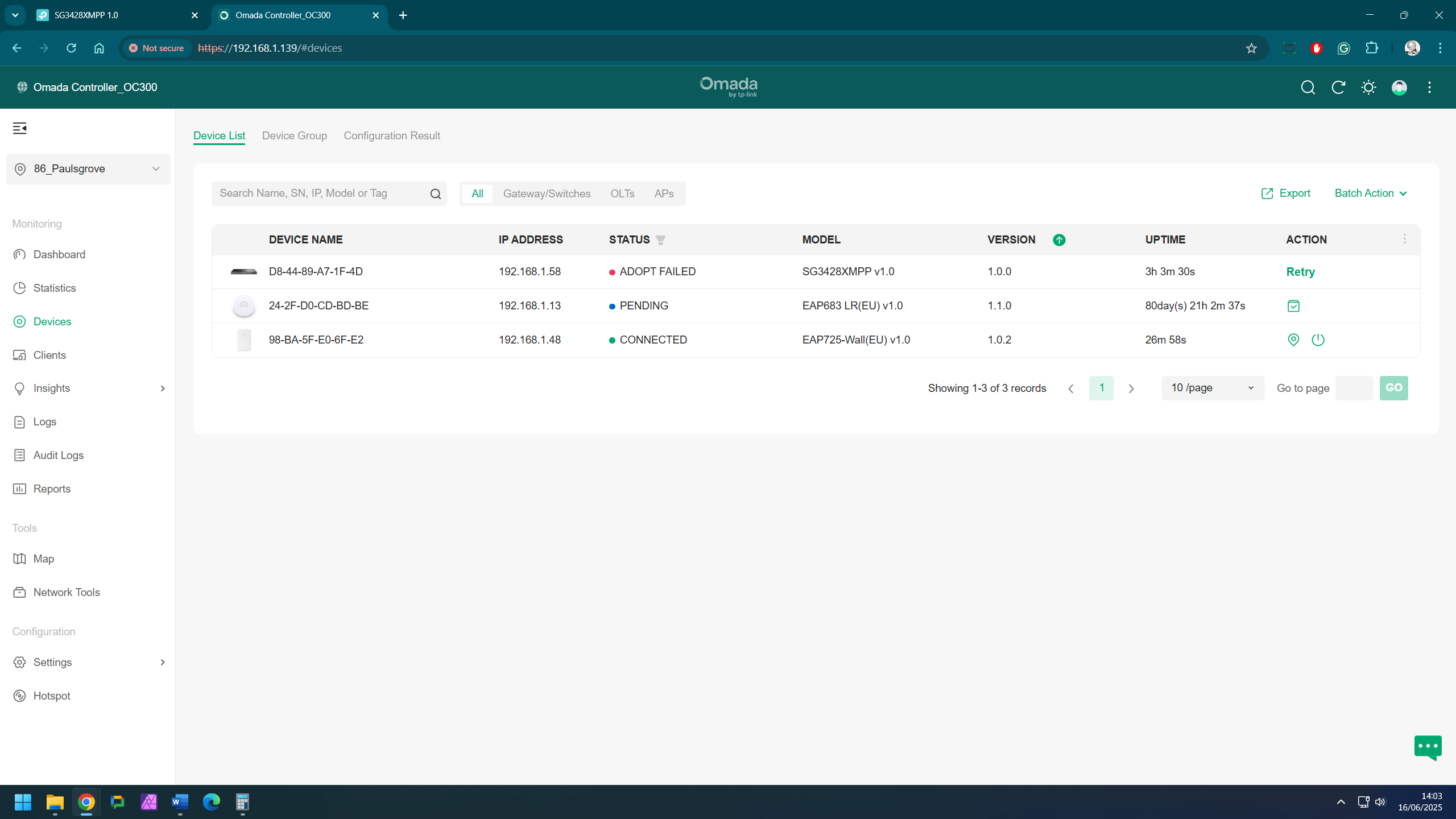Bookmark this page star icon
This screenshot has height=819, width=1456.
tap(1251, 48)
